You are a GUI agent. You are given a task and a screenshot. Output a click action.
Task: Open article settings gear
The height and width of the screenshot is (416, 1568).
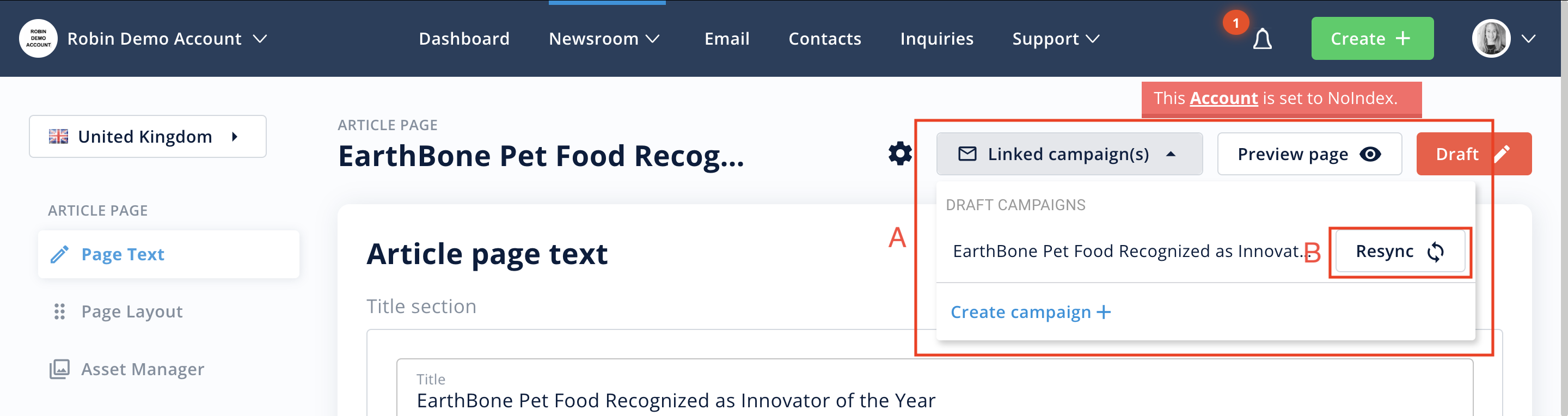coord(899,154)
